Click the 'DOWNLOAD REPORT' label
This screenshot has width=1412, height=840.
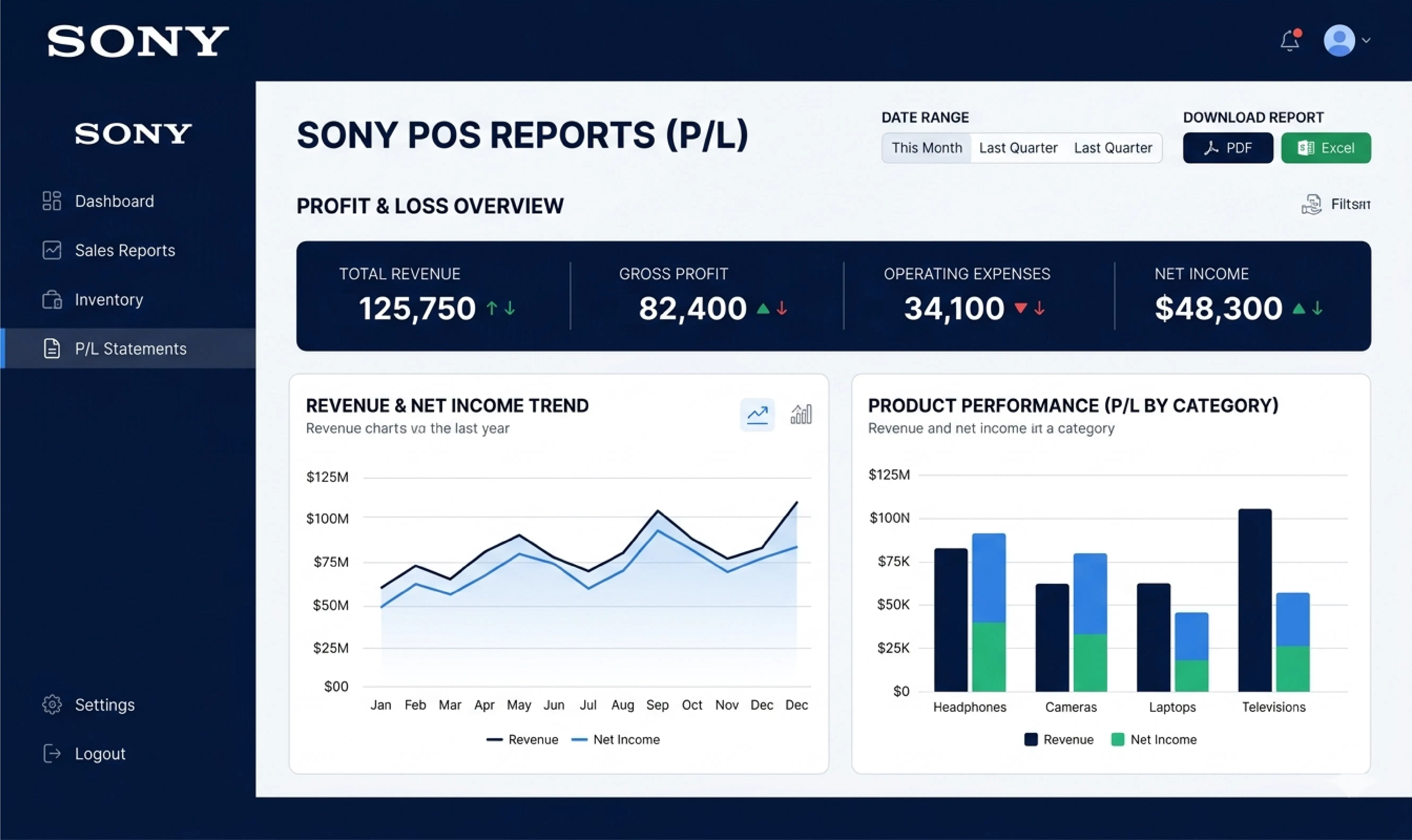point(1254,118)
